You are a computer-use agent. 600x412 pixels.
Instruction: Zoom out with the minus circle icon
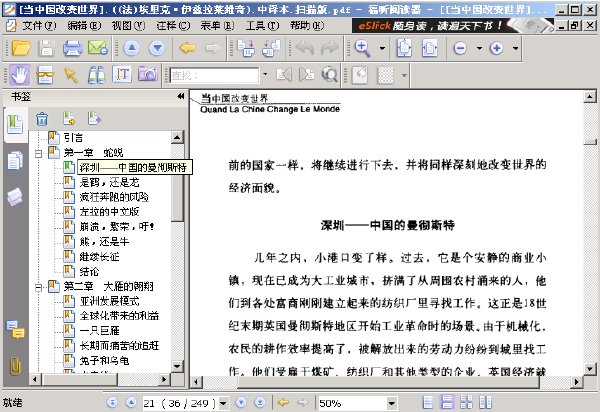460,48
